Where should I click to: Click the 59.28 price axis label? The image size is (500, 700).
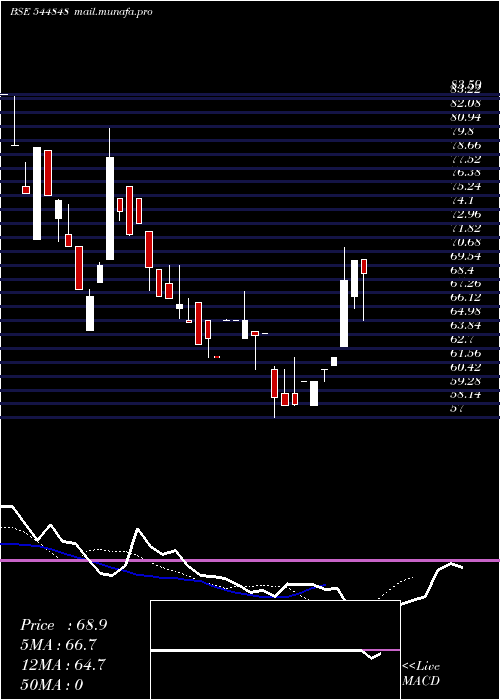pyautogui.click(x=466, y=380)
